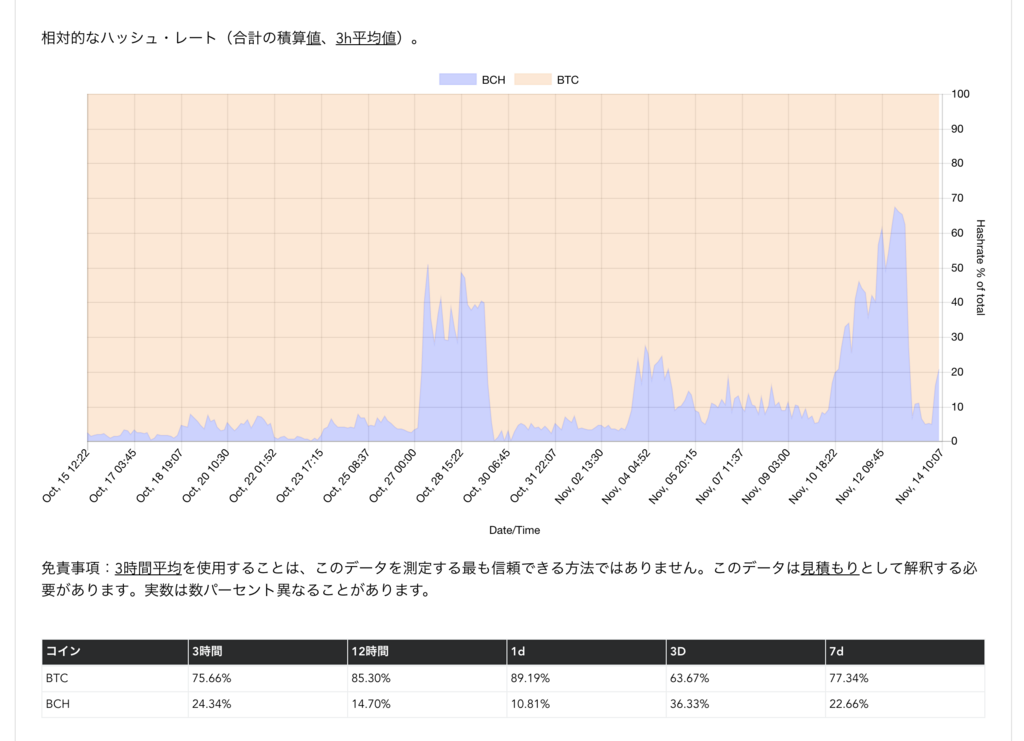
Task: Click the Nov, 10 18:22 axis label
Action: 813,476
